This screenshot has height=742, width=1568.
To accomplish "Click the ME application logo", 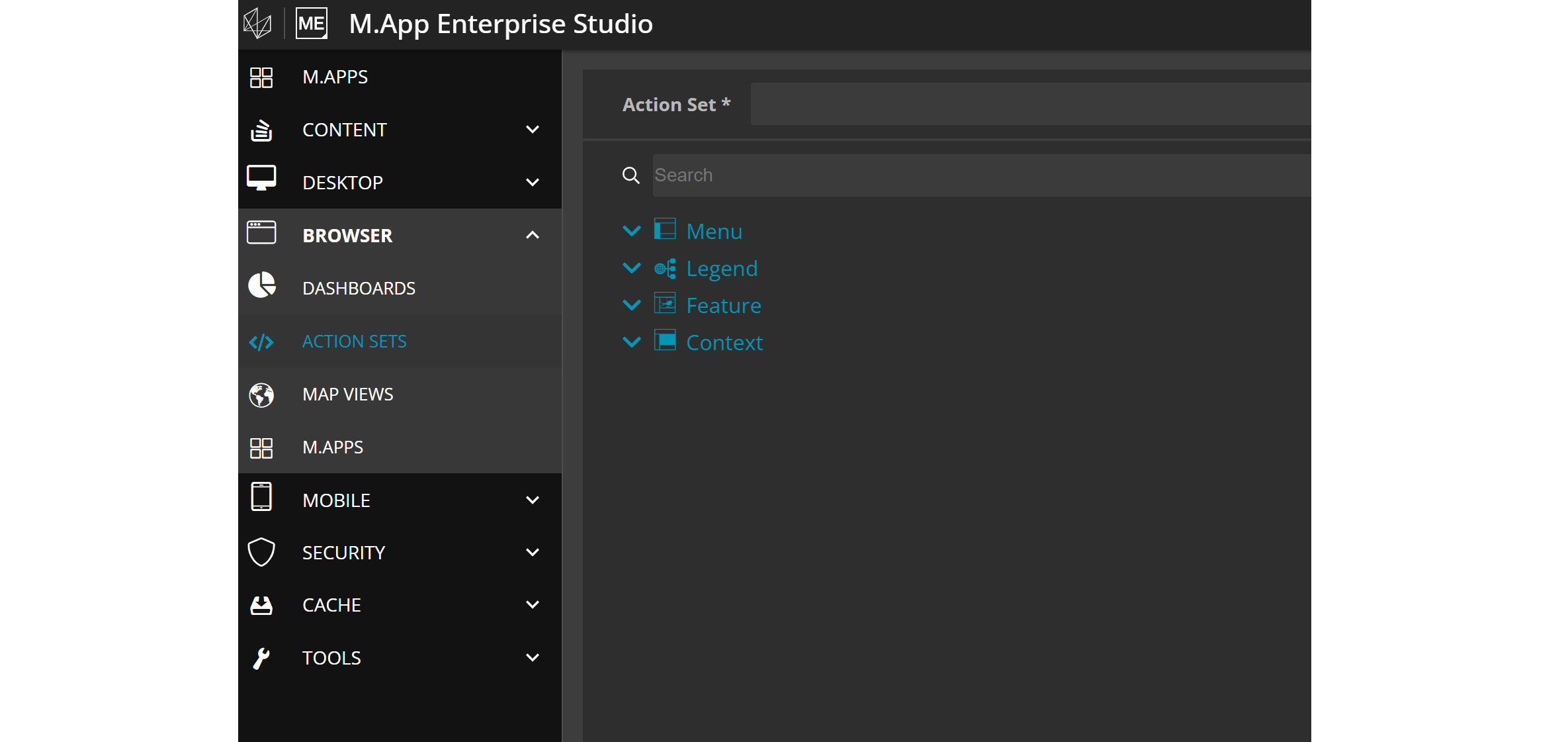I will click(311, 24).
